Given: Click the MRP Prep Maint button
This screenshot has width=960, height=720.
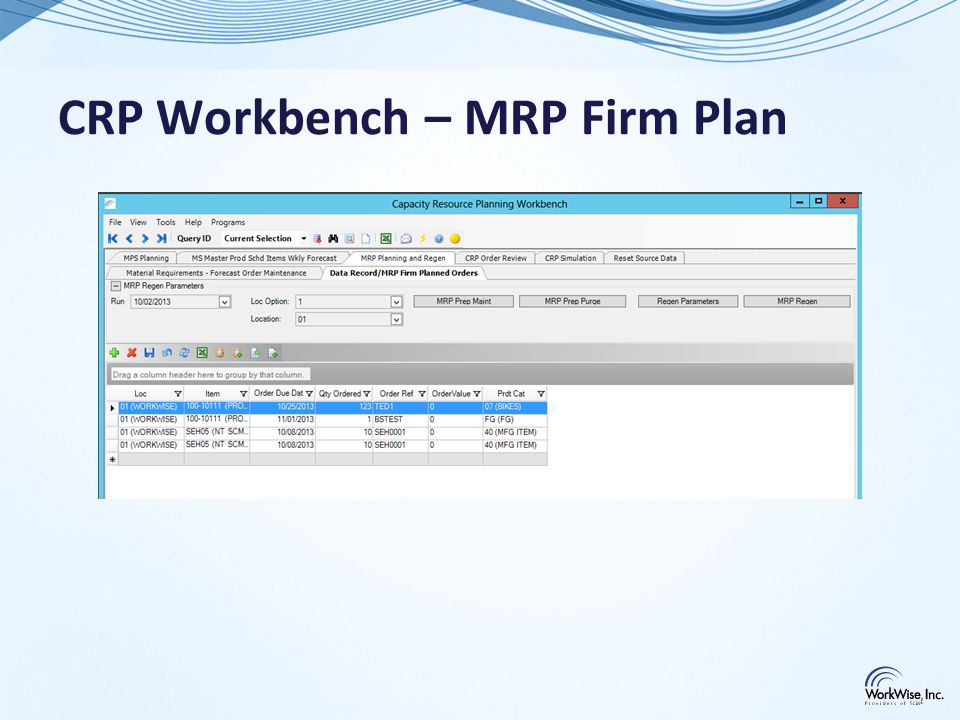Looking at the screenshot, I should tap(464, 301).
